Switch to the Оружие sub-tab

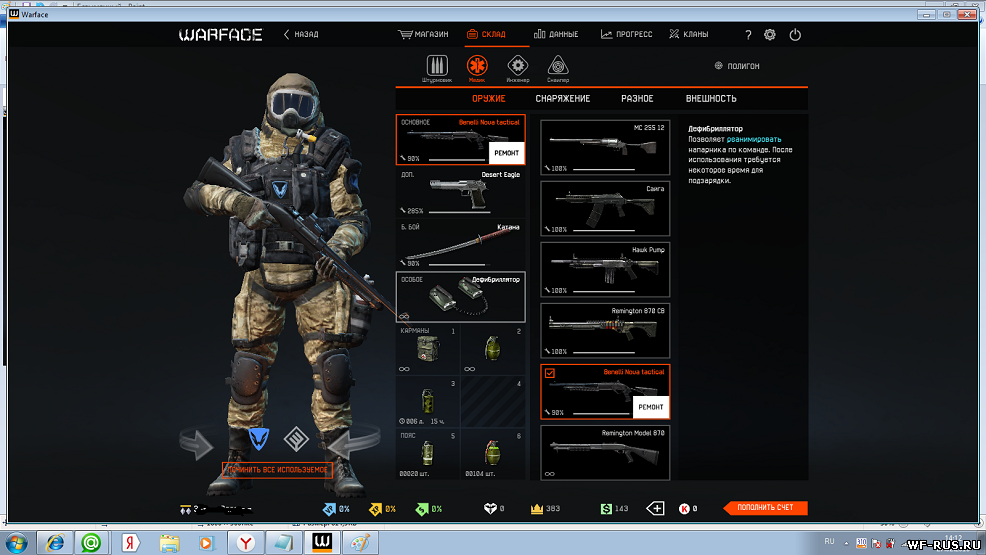(x=489, y=99)
